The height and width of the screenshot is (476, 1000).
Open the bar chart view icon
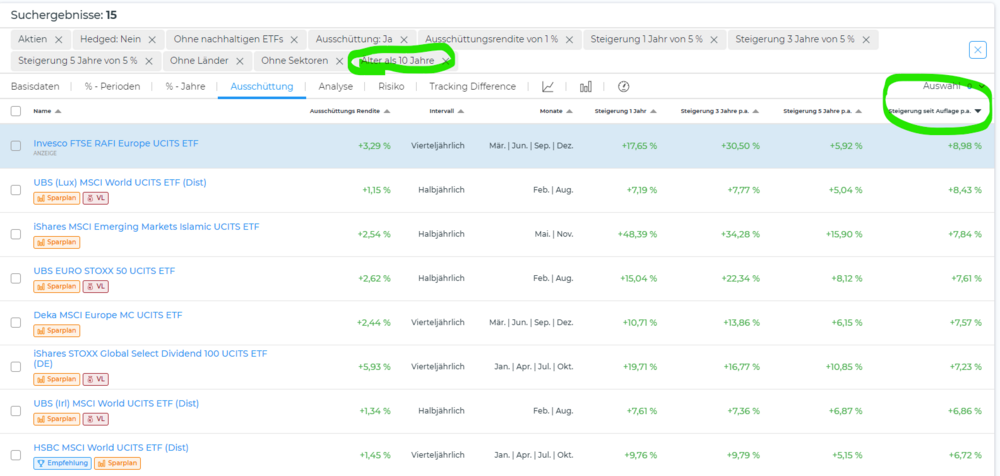(586, 87)
